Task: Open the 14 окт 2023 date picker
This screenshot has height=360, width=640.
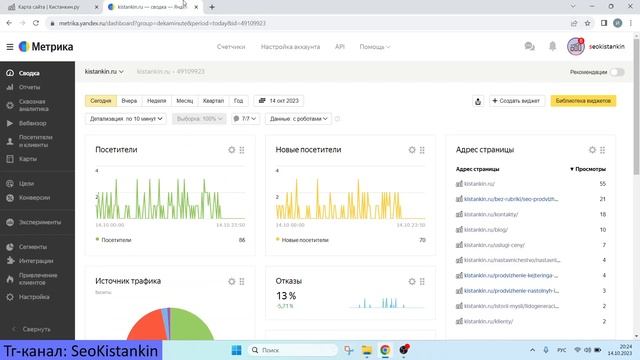Action: [279, 101]
